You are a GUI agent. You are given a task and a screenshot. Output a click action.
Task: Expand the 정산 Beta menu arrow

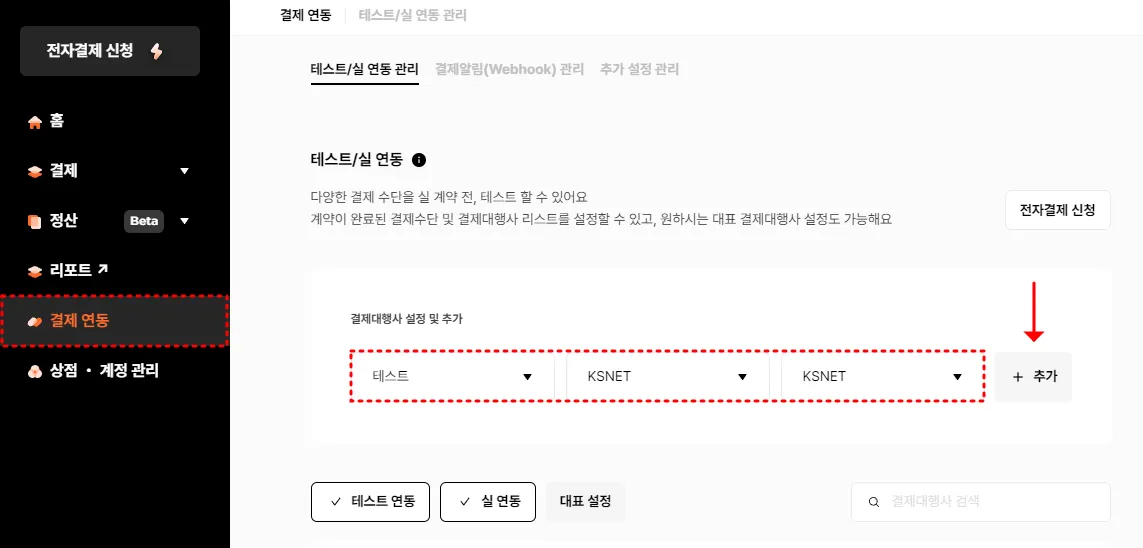pos(184,221)
